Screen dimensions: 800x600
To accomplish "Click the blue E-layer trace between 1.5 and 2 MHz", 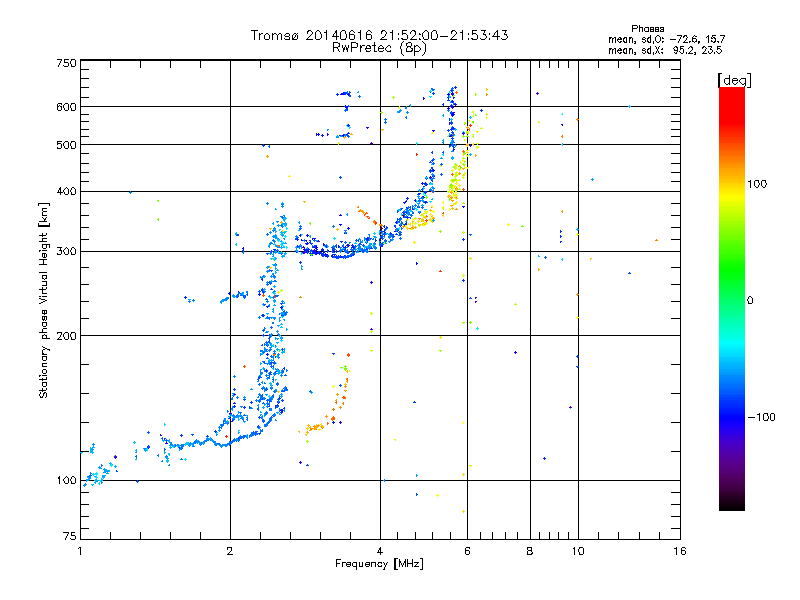I will click(x=199, y=442).
